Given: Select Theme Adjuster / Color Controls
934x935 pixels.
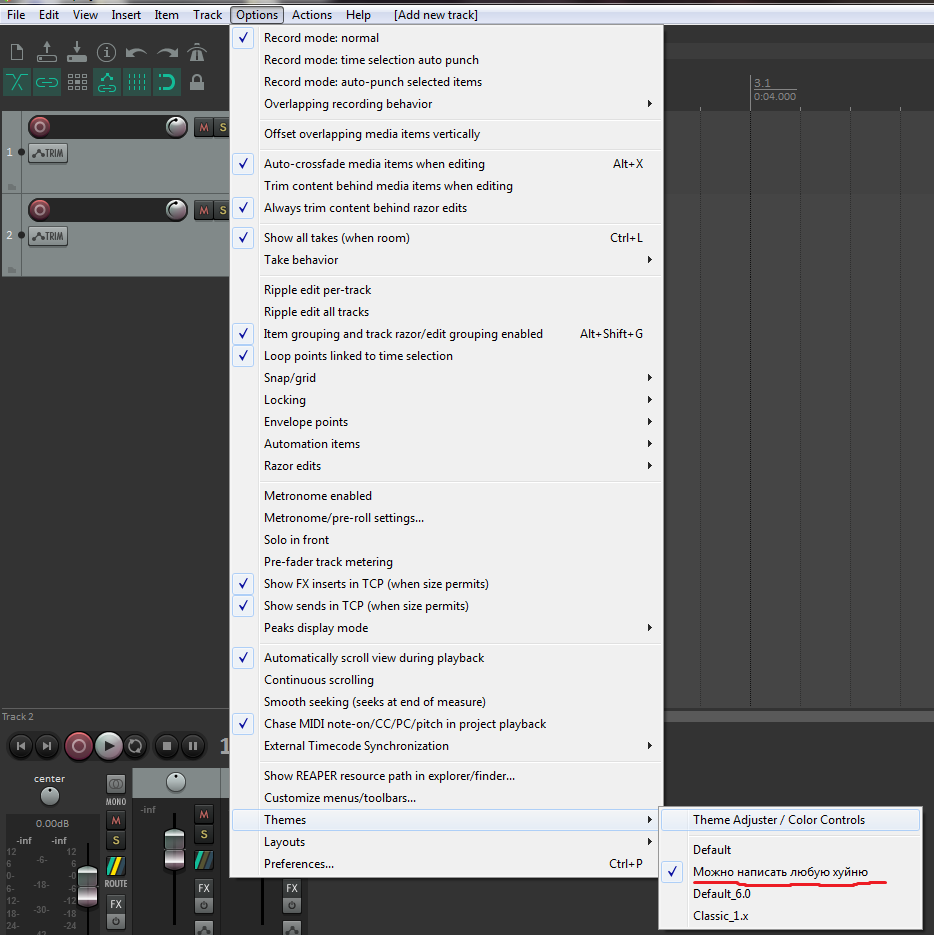Looking at the screenshot, I should tap(790, 820).
